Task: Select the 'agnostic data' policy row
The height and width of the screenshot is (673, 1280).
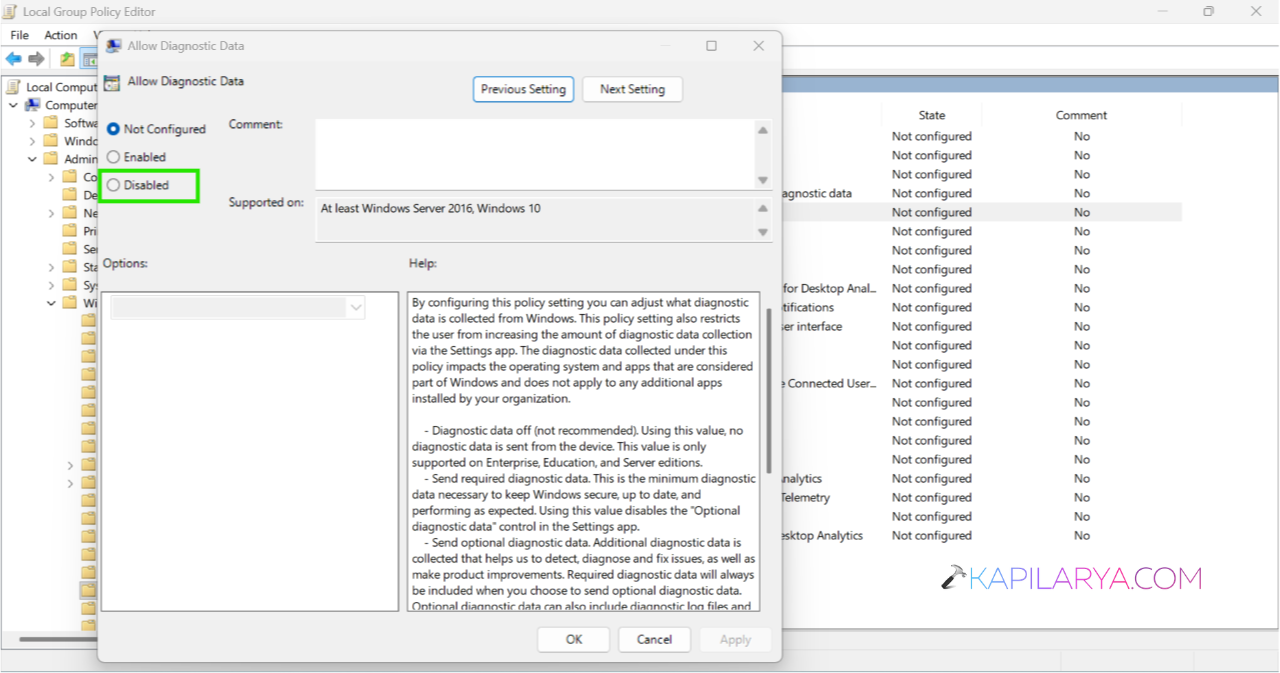Action: tap(980, 193)
